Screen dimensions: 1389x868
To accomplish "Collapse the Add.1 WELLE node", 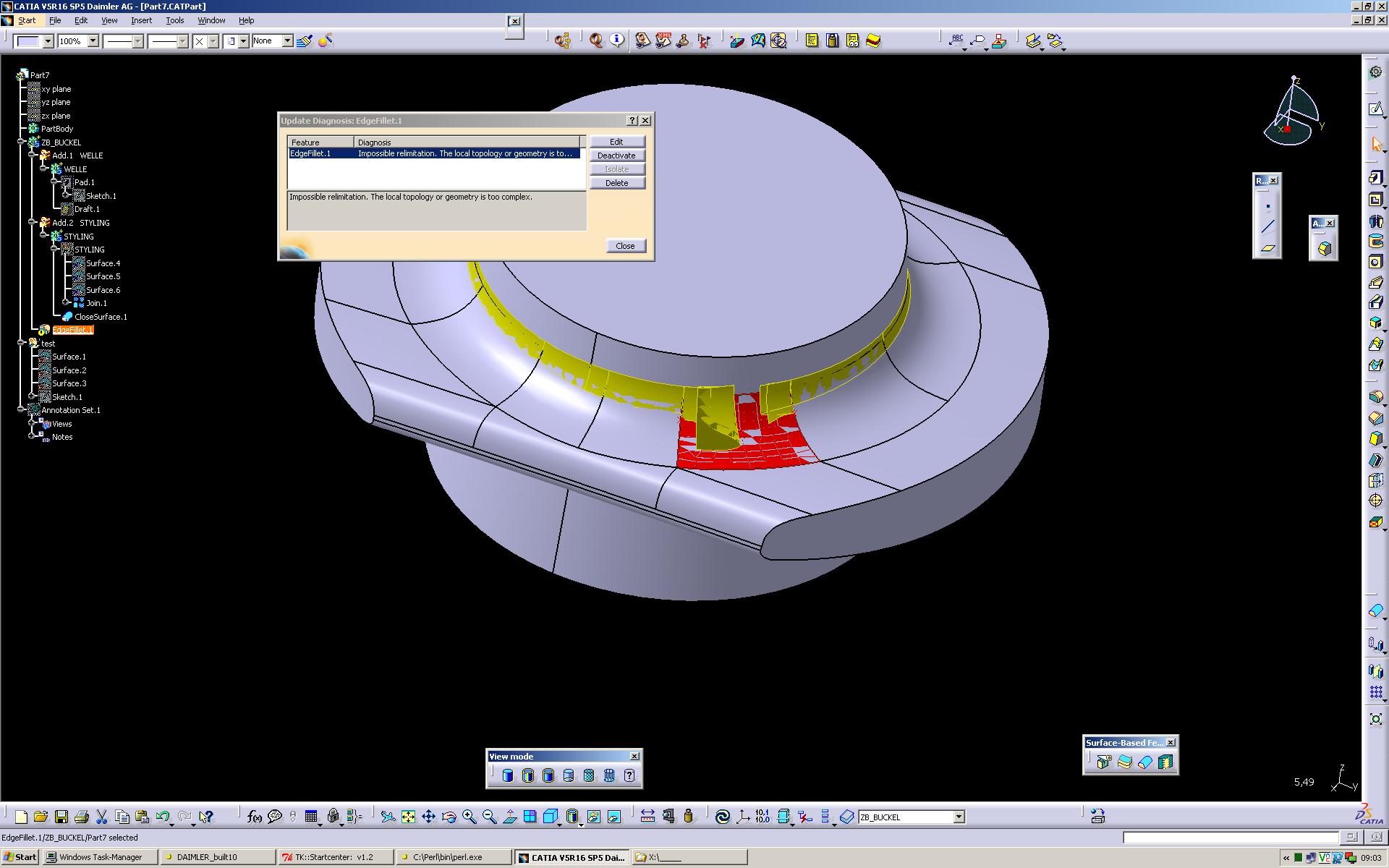I will point(33,156).
